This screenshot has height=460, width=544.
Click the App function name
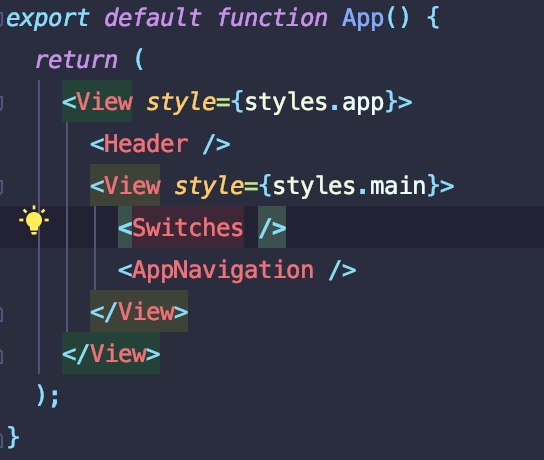click(x=363, y=18)
